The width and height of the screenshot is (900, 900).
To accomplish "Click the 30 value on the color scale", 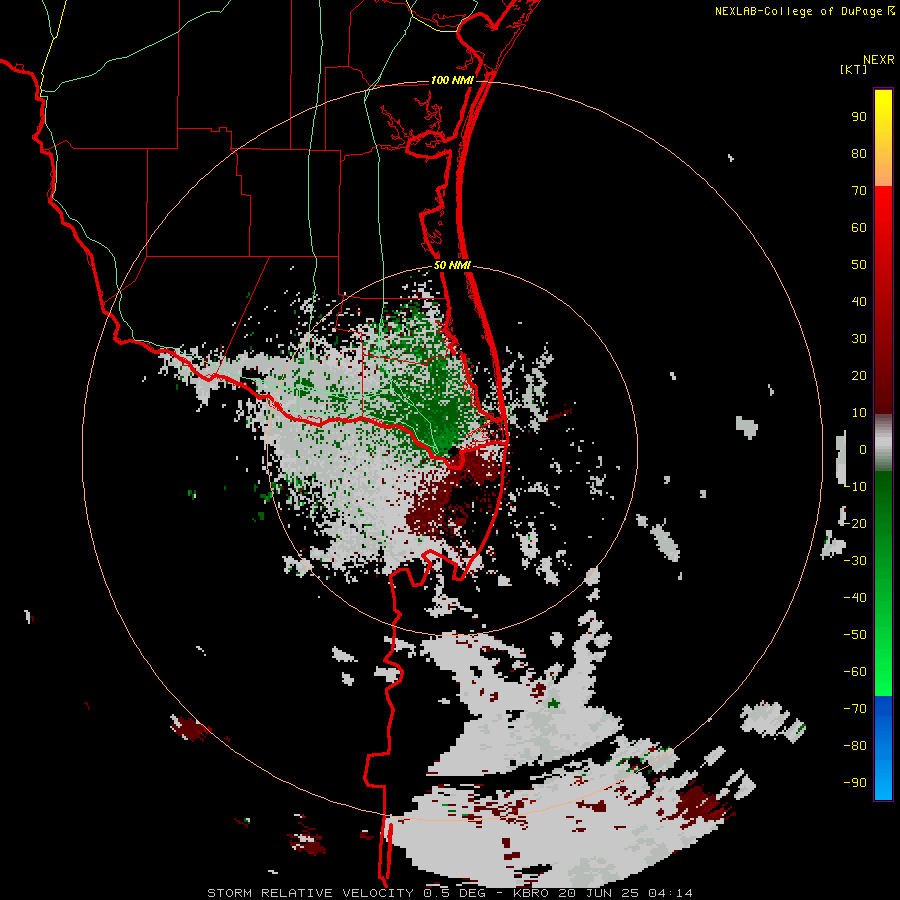I will (859, 339).
